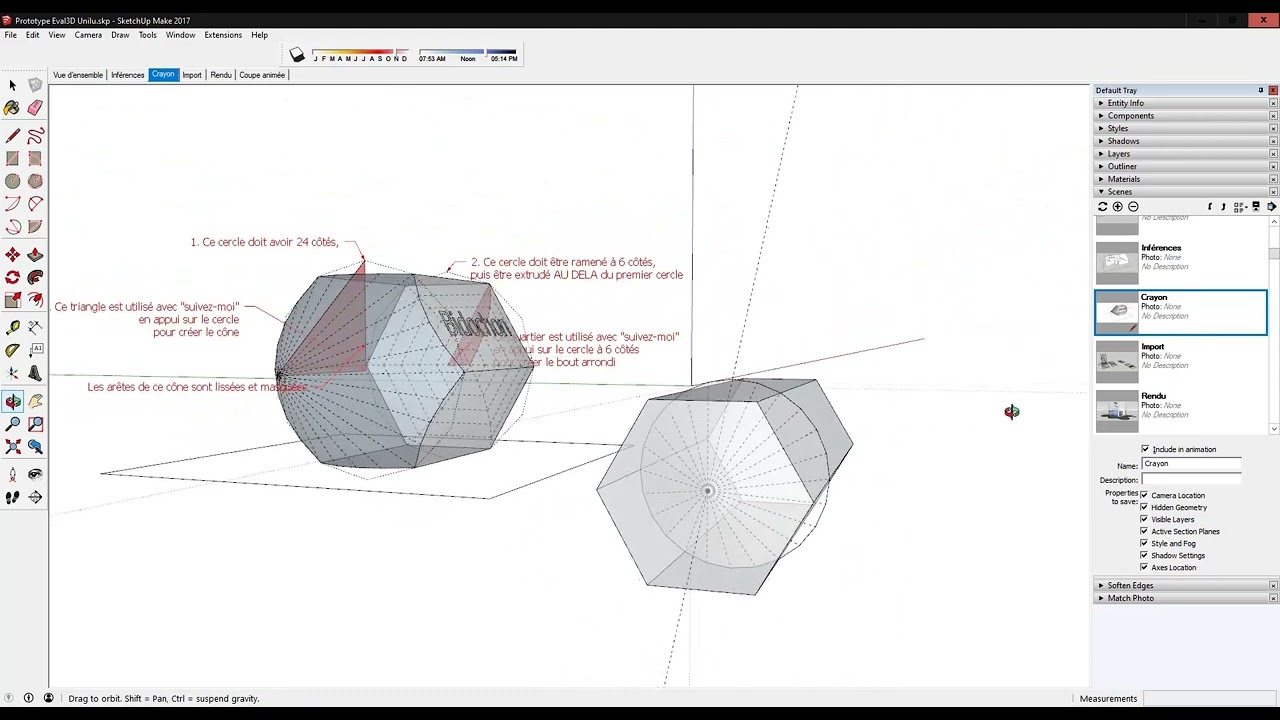Uncheck Style and Fog property
Screen dimensions: 1280x720
click(1144, 543)
